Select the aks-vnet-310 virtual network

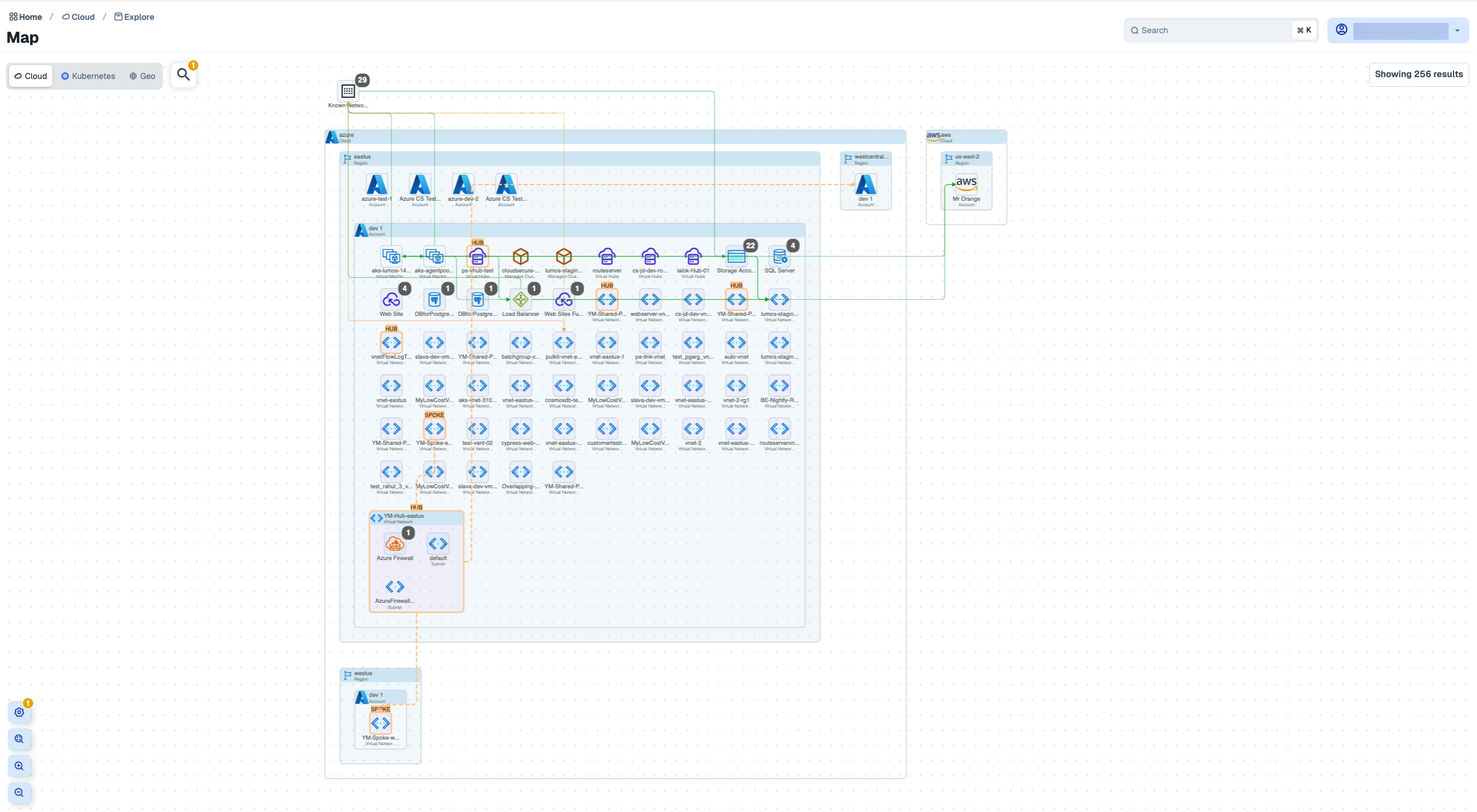coord(478,386)
